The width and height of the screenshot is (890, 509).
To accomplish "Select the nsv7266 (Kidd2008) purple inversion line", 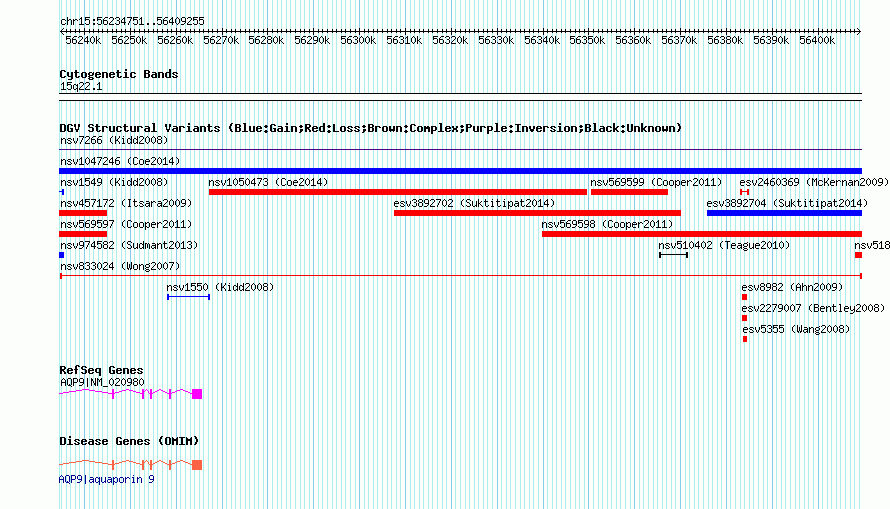I will pos(460,150).
